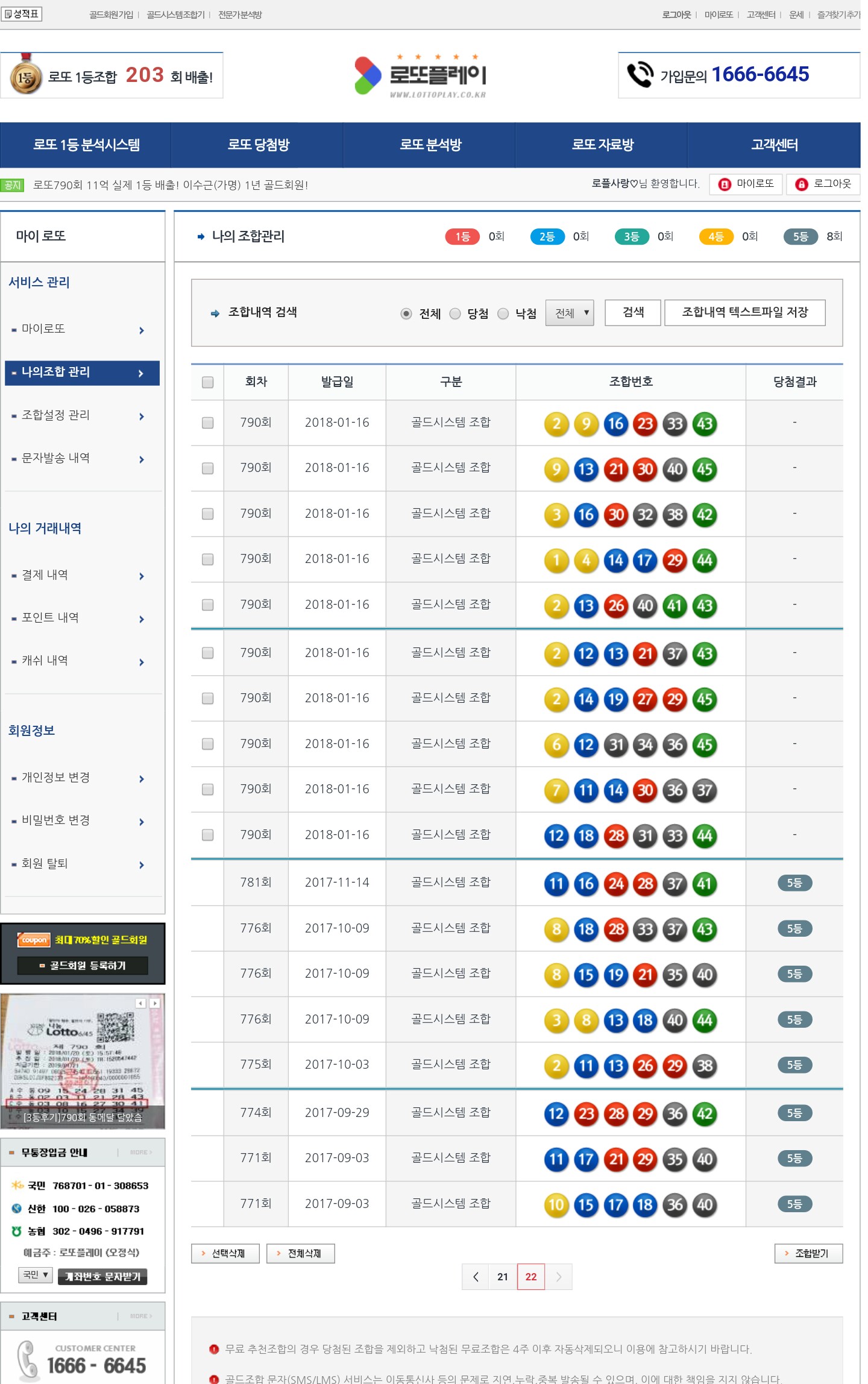
Task: Open the 로또 분석방 menu
Action: tap(430, 145)
